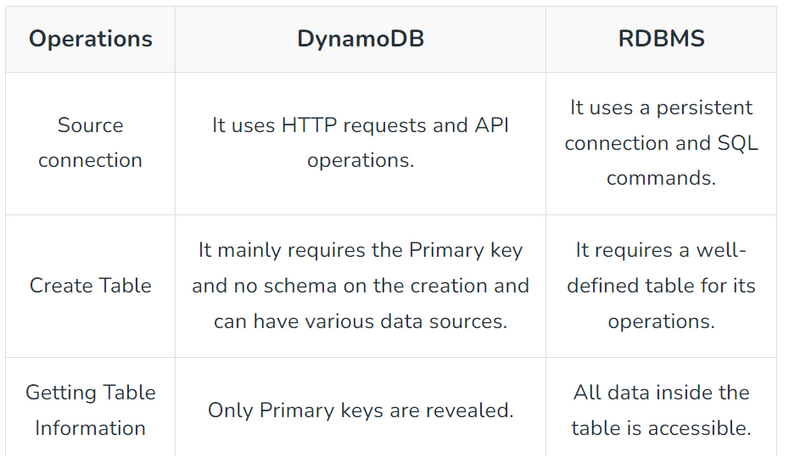
Task: Select the "Only Primary keys are revealed" cell
Action: [x=360, y=410]
